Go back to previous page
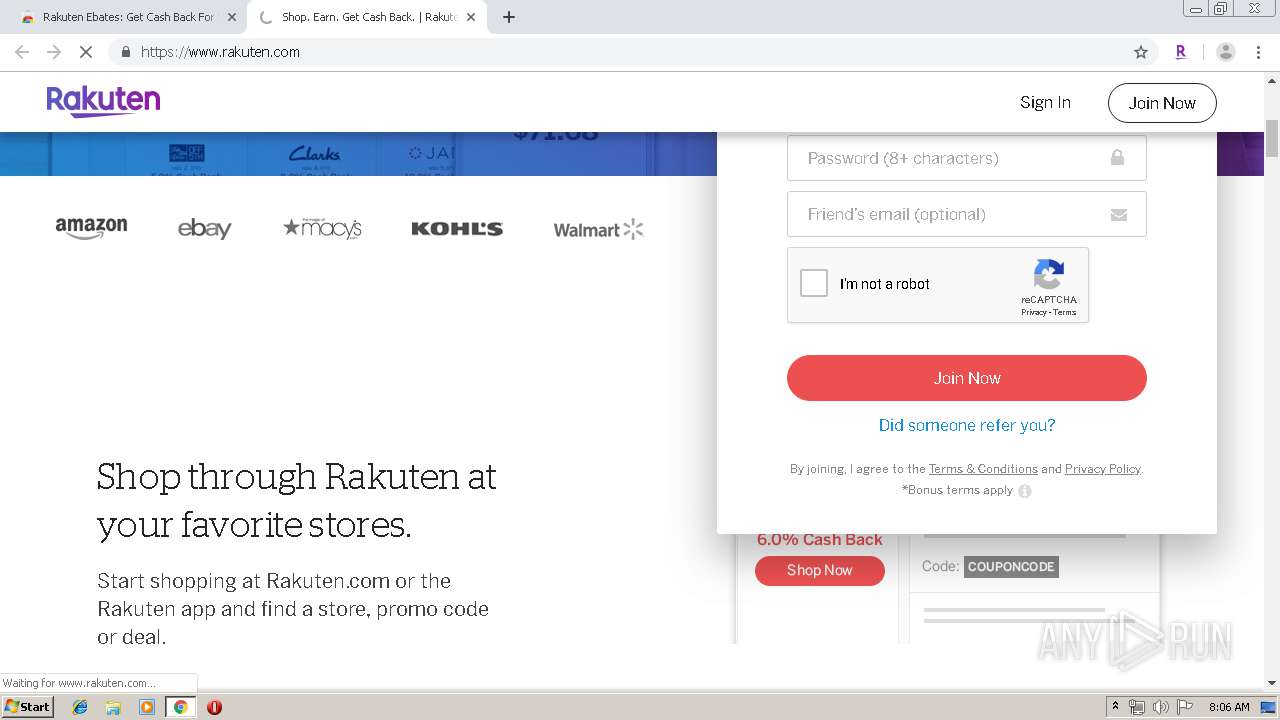Viewport: 1280px width, 720px height. coord(22,52)
